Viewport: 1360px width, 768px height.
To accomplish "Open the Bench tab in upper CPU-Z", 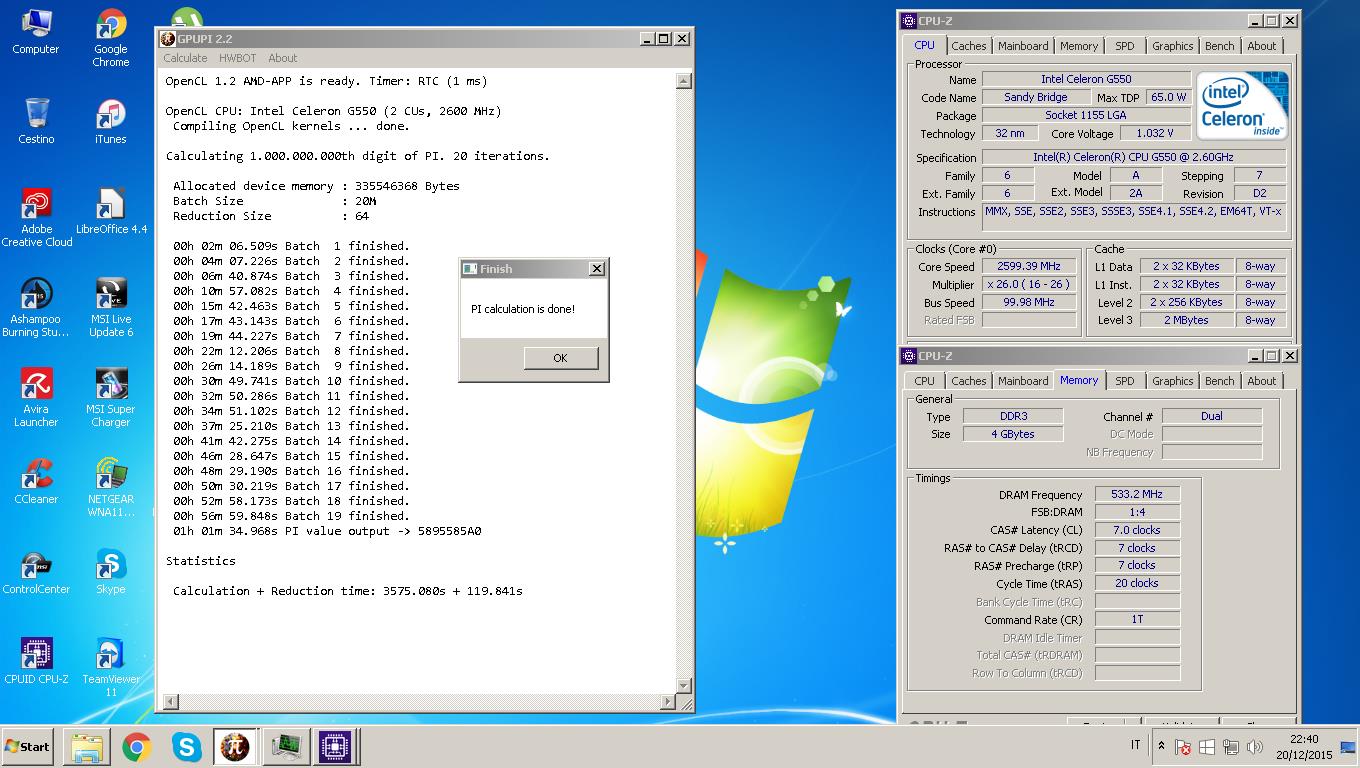I will (x=1219, y=46).
